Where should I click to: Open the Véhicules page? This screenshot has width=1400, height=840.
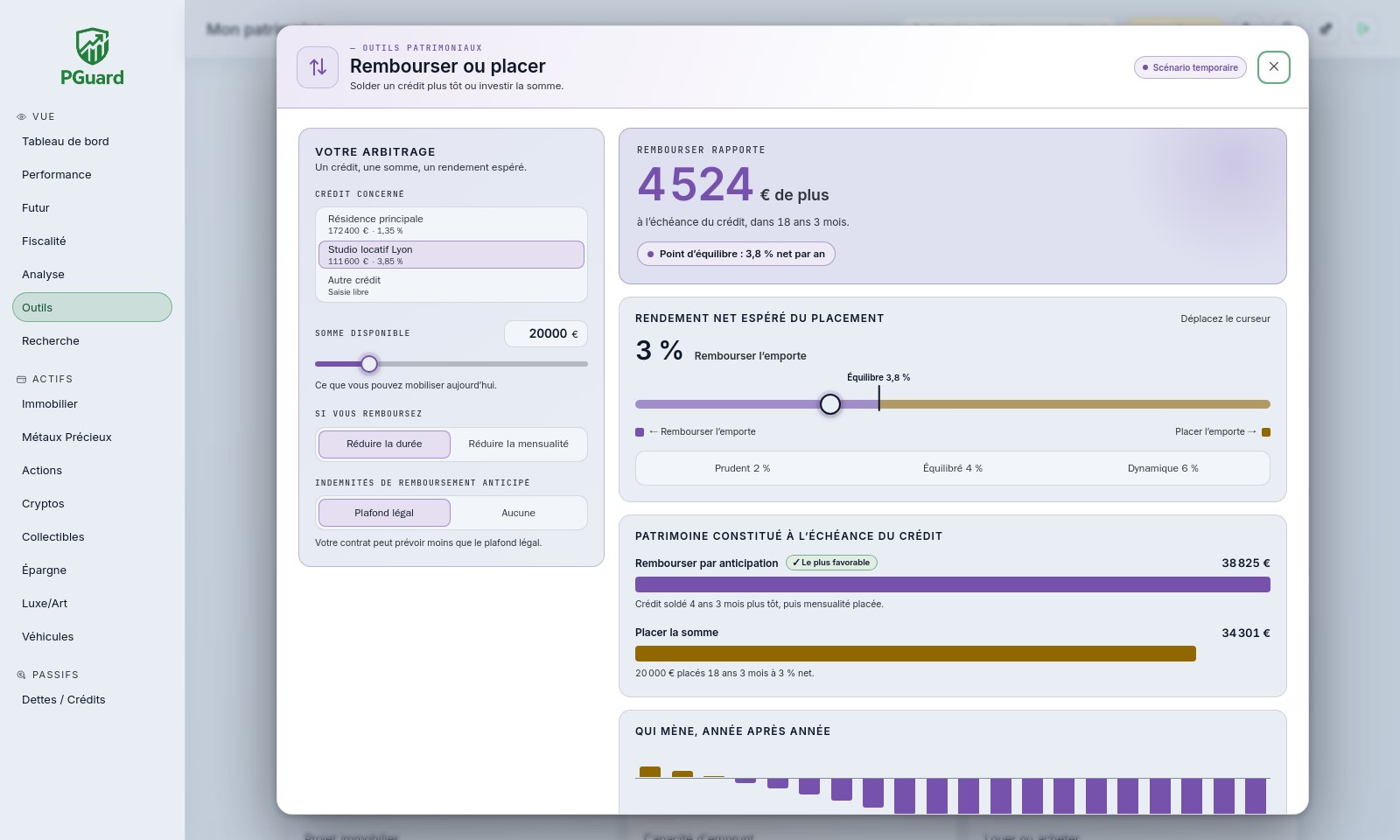click(x=92, y=637)
